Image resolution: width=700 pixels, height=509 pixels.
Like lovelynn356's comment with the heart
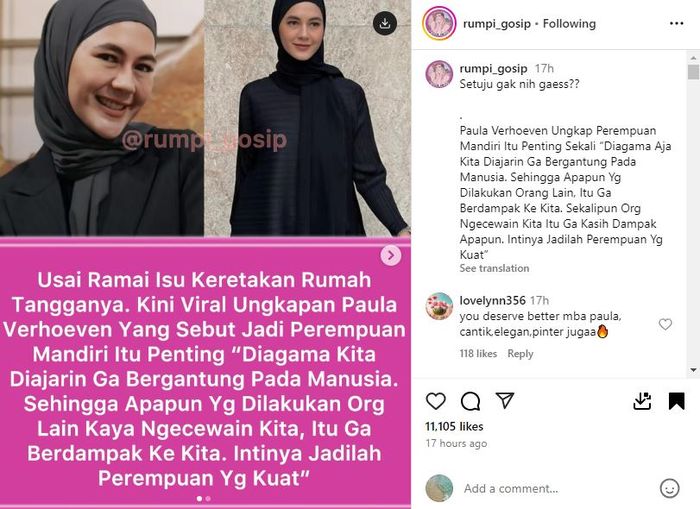[665, 324]
